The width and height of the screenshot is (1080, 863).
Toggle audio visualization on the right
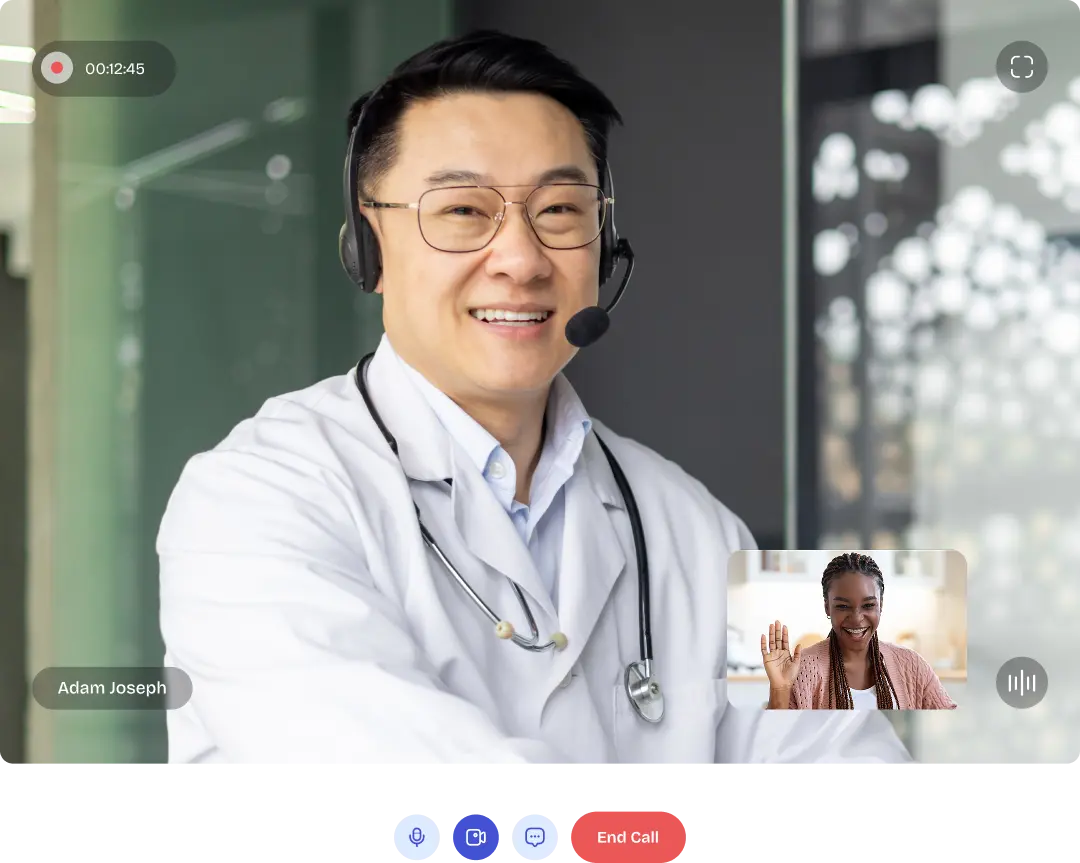tap(1022, 683)
